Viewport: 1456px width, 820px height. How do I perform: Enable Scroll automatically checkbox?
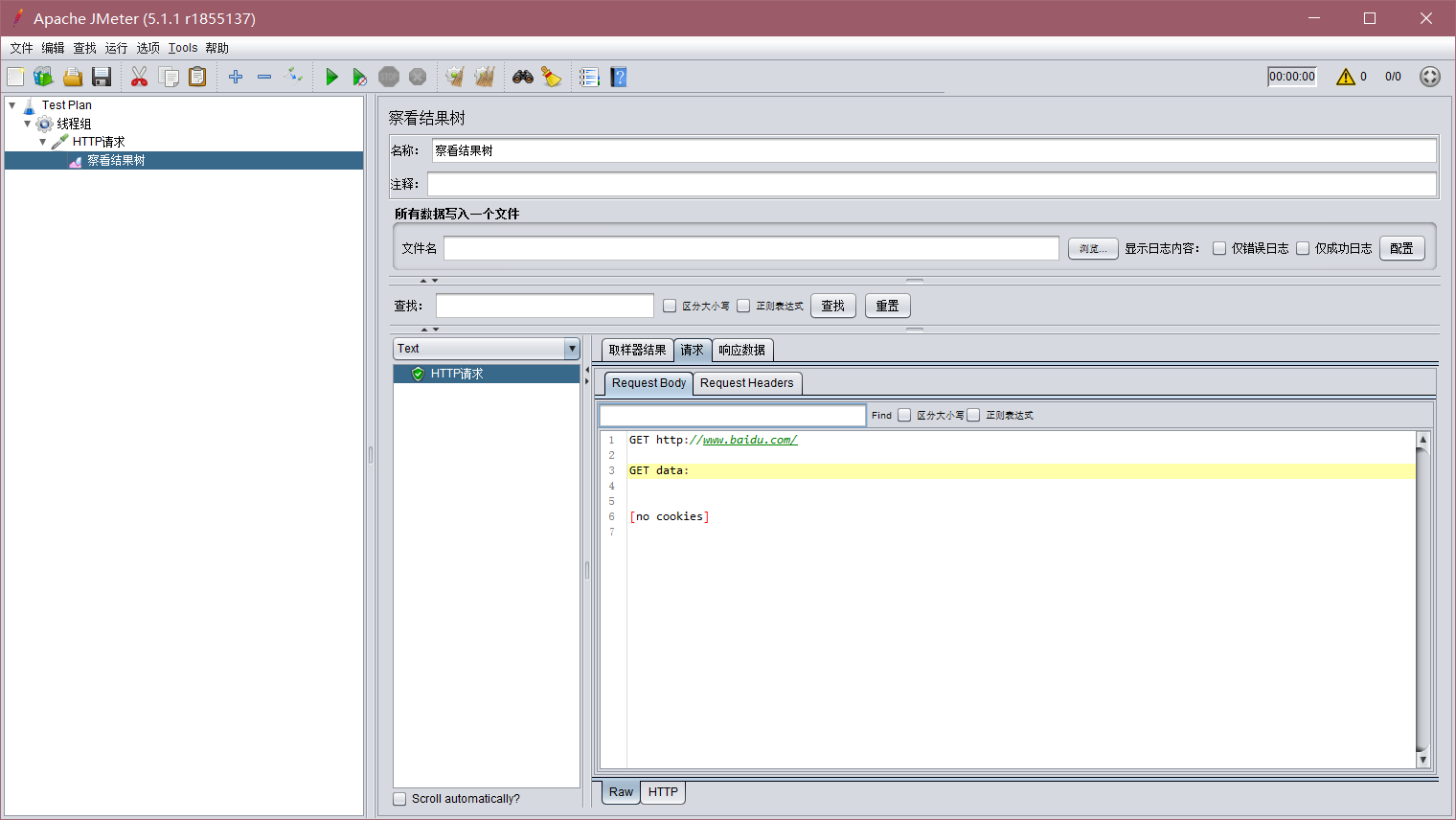pyautogui.click(x=399, y=799)
